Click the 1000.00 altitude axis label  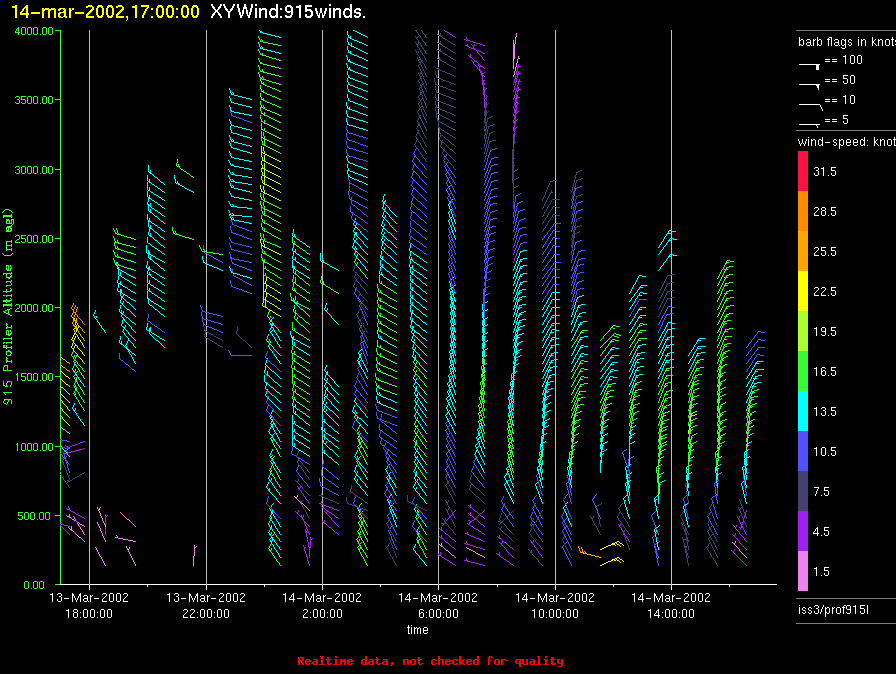click(x=34, y=447)
